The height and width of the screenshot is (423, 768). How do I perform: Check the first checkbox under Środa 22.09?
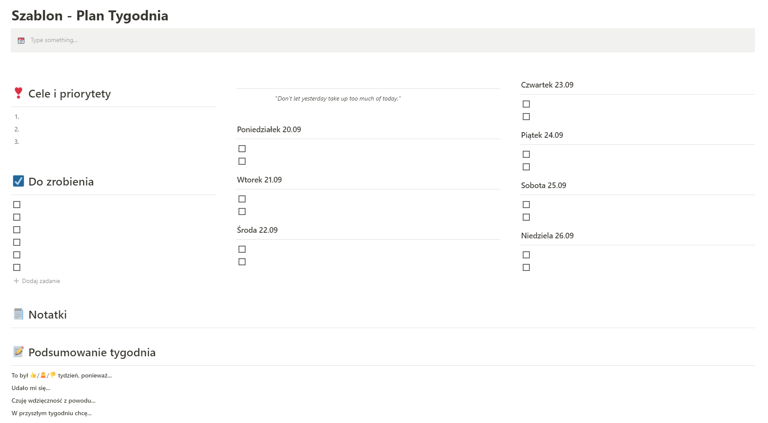click(242, 250)
